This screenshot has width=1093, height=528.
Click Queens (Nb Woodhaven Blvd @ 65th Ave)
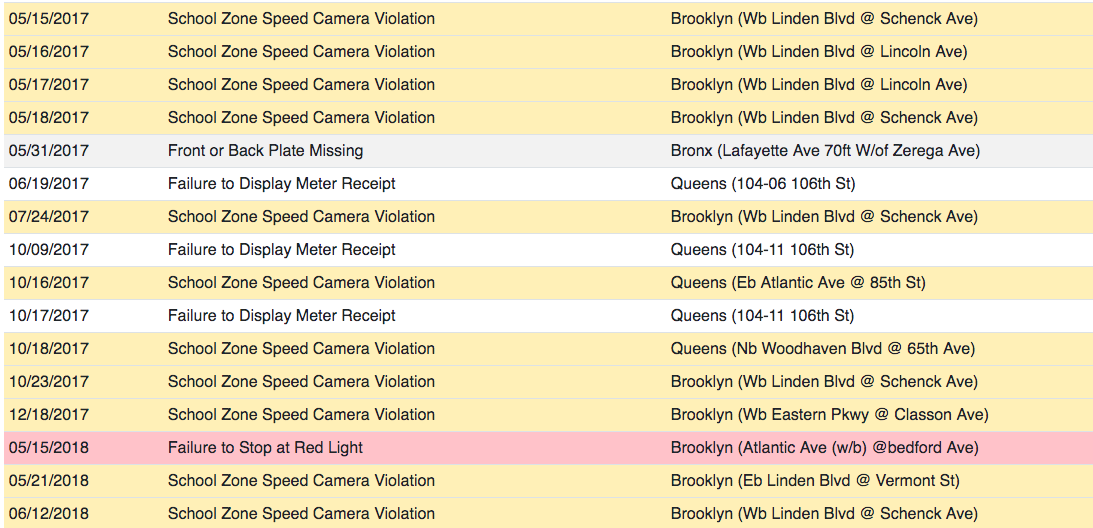(x=823, y=349)
